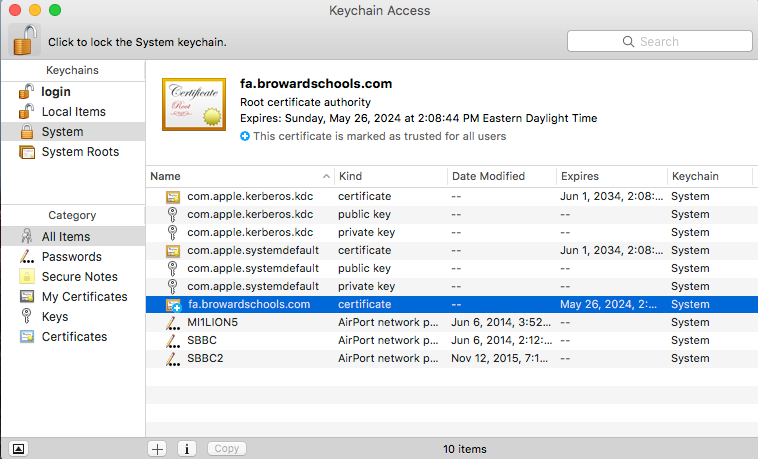Screen dimensions: 758x459
Task: Toggle the Name column sort arrow
Action: (x=326, y=177)
